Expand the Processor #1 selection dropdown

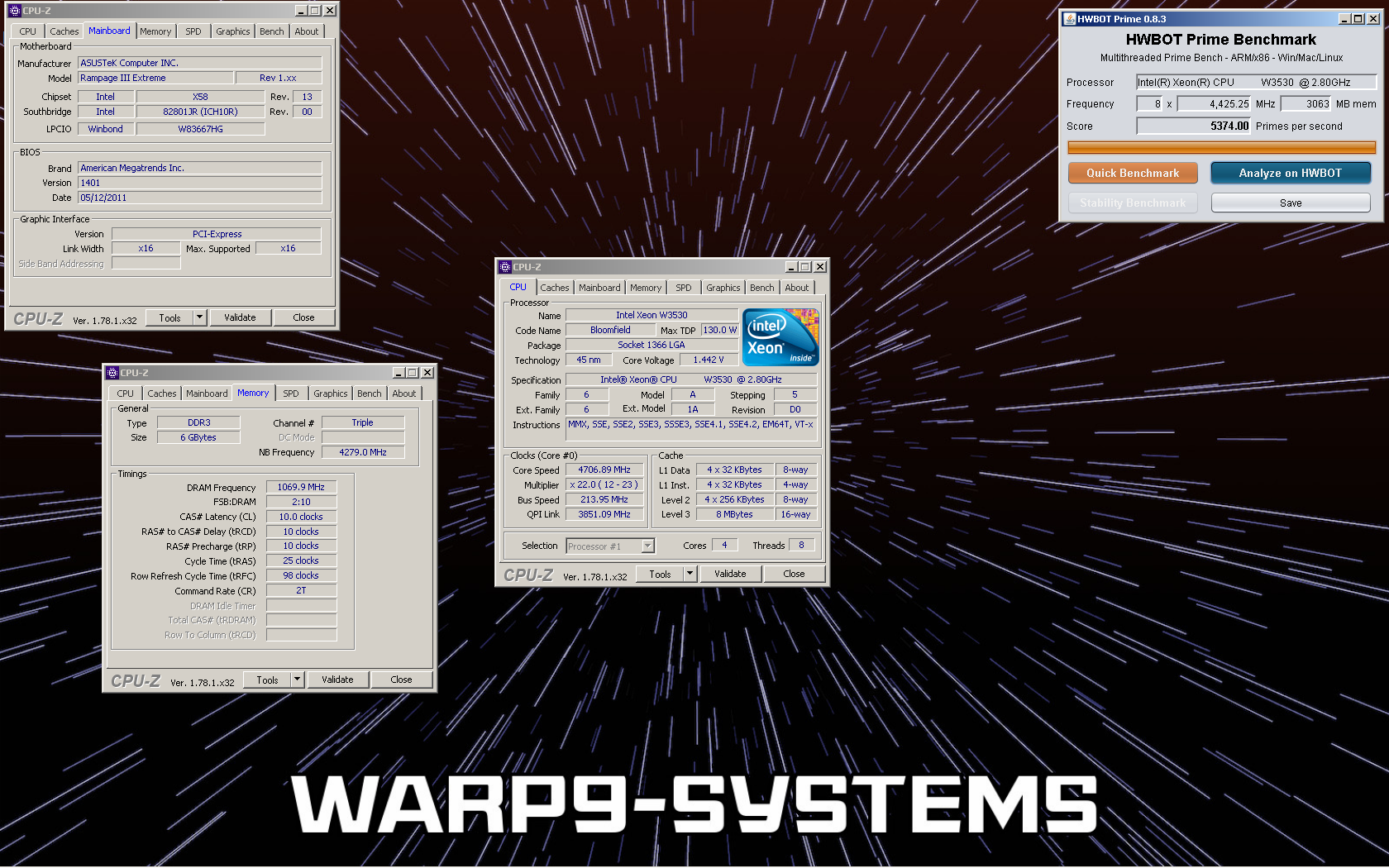pyautogui.click(x=647, y=546)
